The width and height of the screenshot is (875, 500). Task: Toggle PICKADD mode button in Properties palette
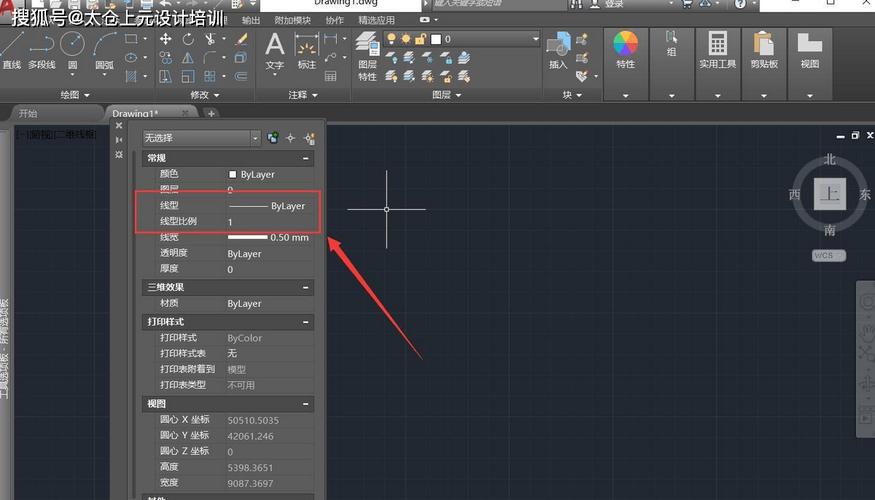coord(273,138)
